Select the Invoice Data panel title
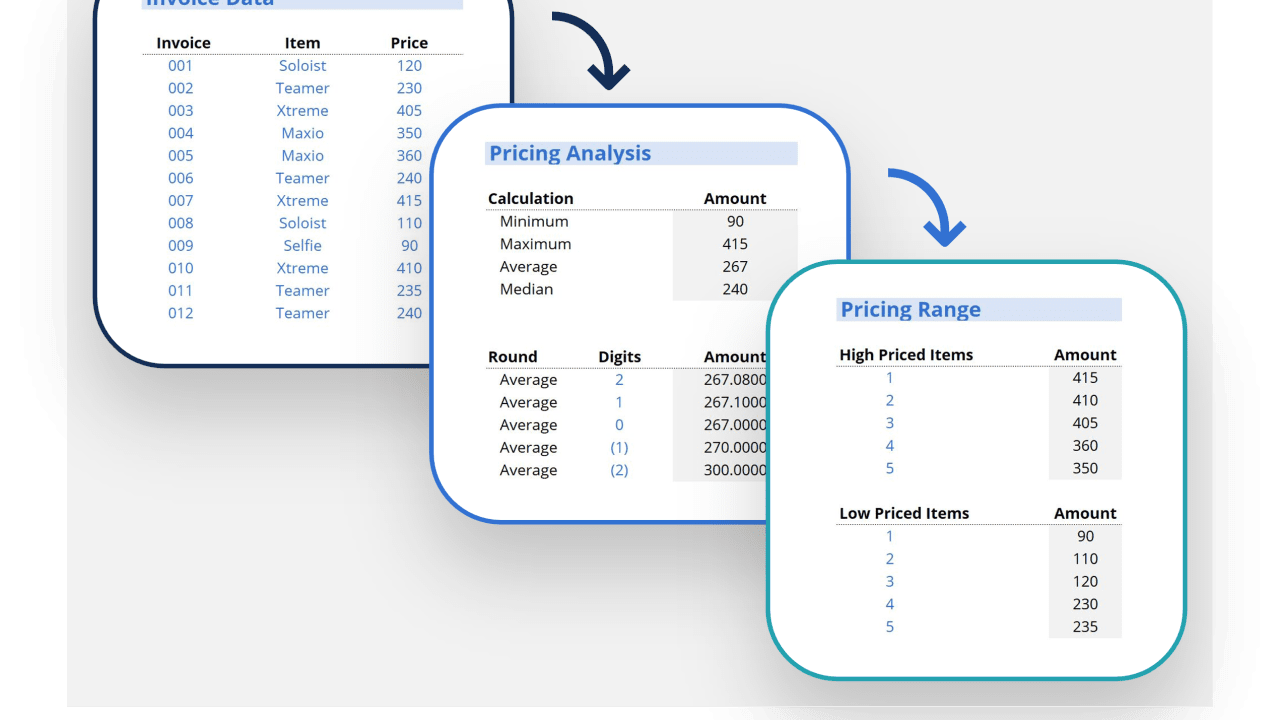1280x720 pixels. (x=209, y=5)
